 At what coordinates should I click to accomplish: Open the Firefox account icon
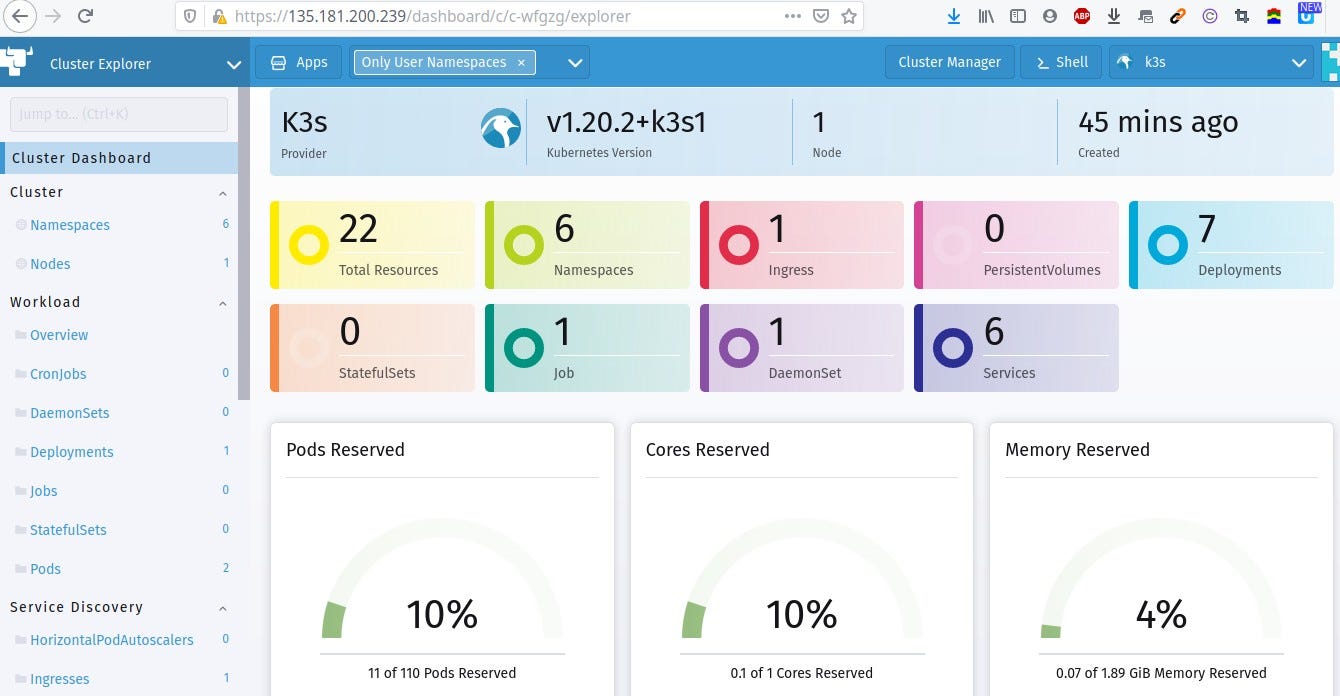pos(1049,16)
